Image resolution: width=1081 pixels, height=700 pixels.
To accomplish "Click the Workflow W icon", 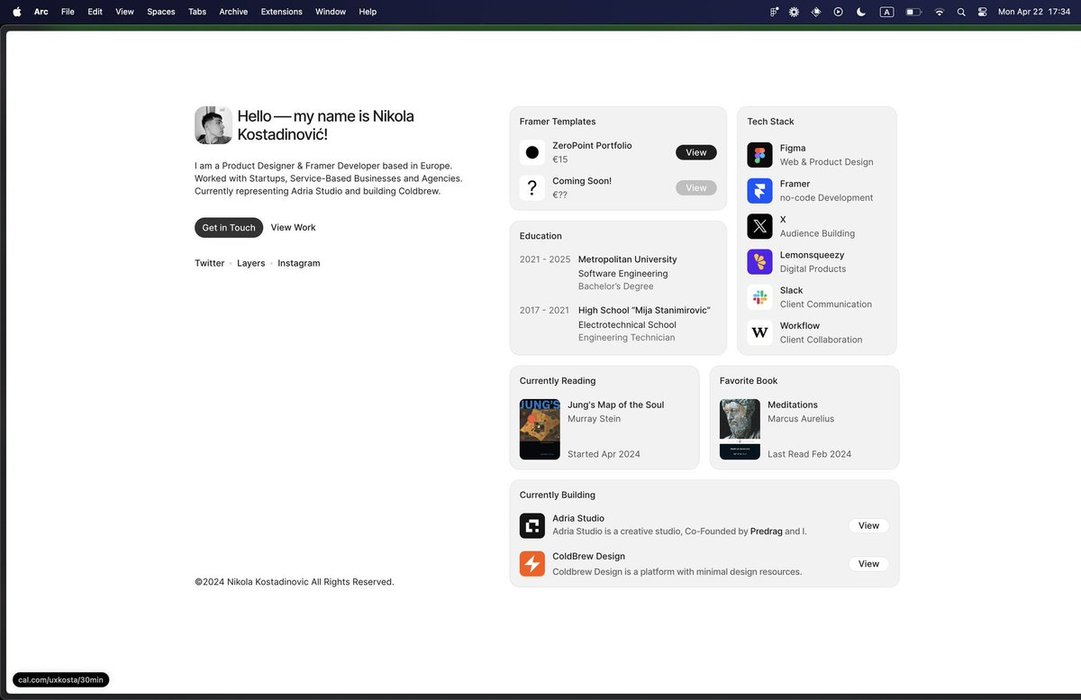I will (x=759, y=333).
